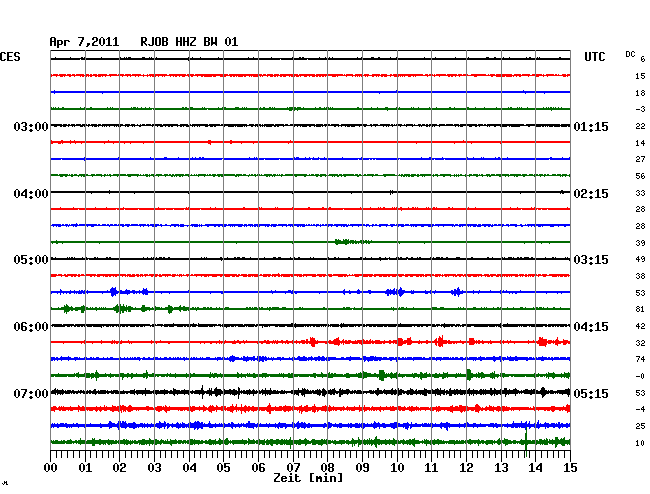Screen dimensions: 650x494
Task: Click minute tick label '08' on time axis
Action: click(x=327, y=468)
